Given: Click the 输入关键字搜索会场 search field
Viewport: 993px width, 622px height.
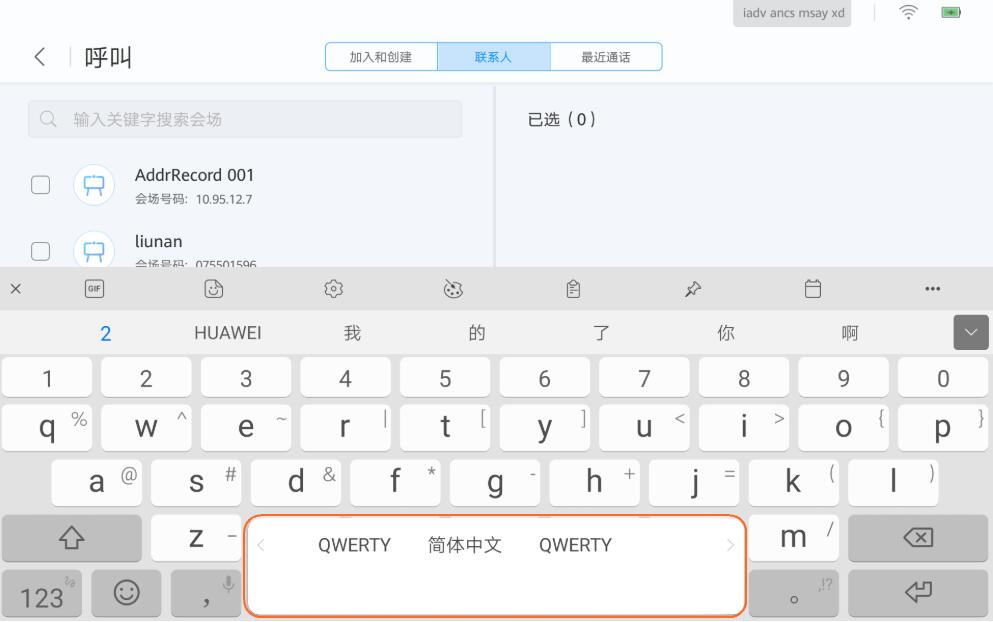Looking at the screenshot, I should (243, 118).
